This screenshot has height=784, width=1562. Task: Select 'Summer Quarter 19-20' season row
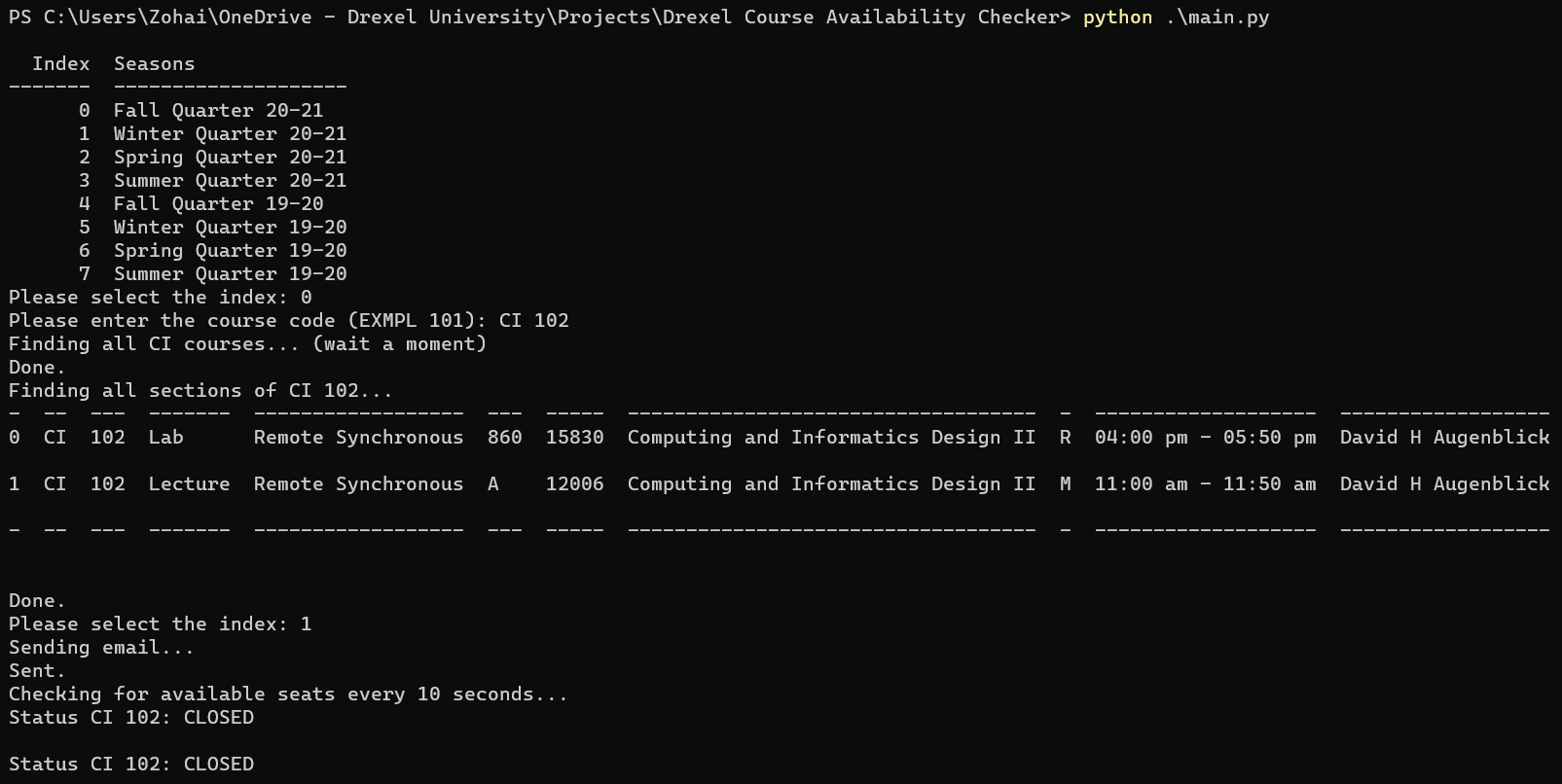coord(230,274)
